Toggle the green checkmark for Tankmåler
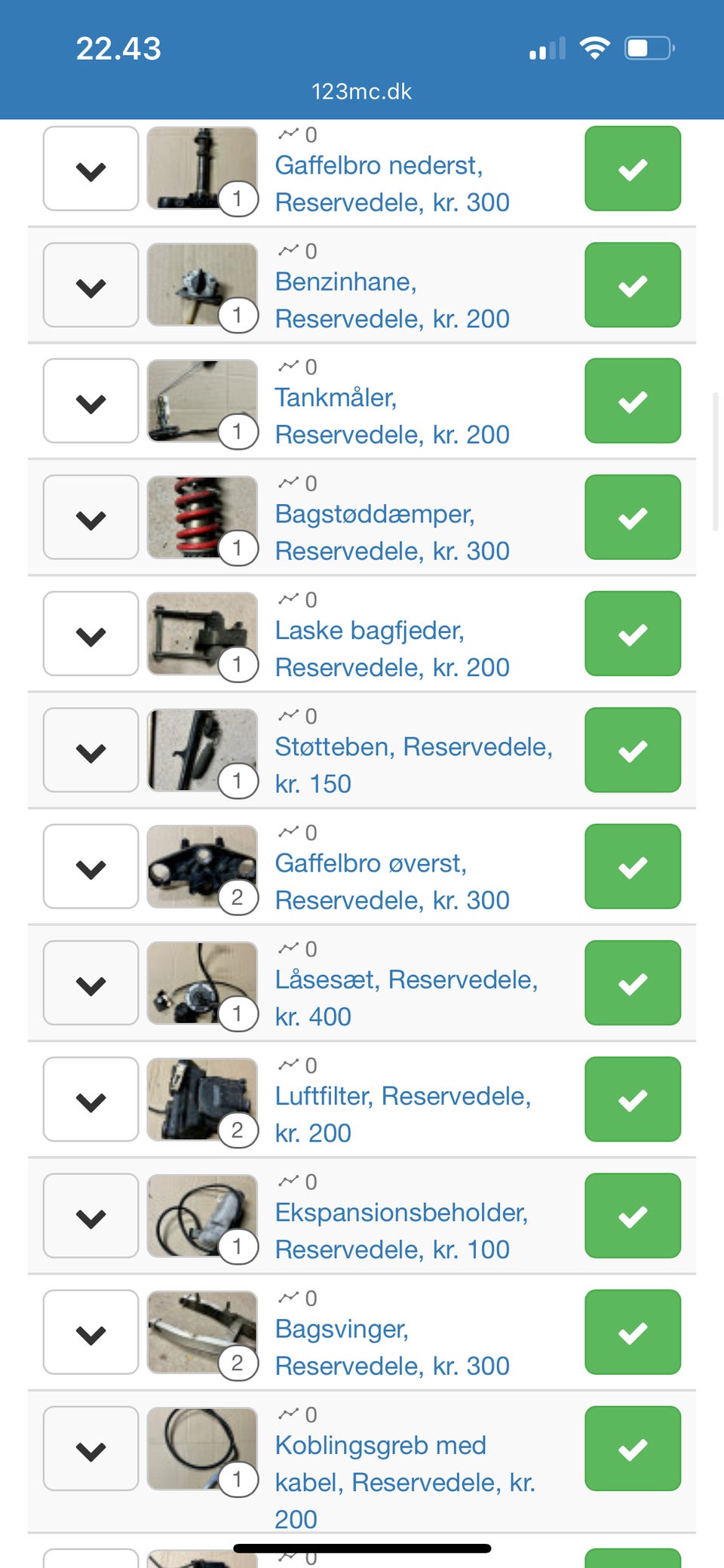724x1568 pixels. point(633,401)
